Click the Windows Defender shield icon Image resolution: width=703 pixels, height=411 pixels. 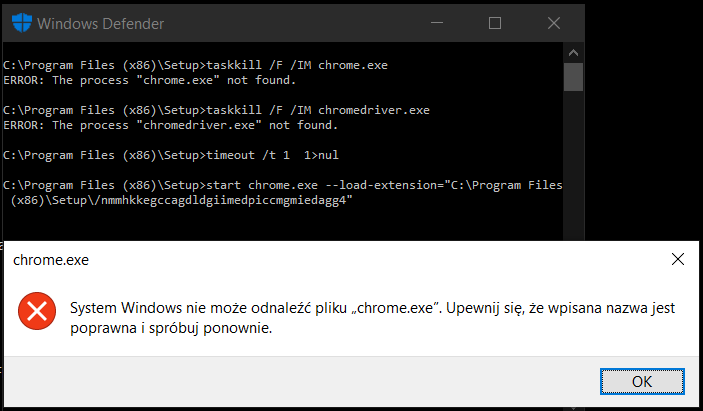pyautogui.click(x=22, y=23)
